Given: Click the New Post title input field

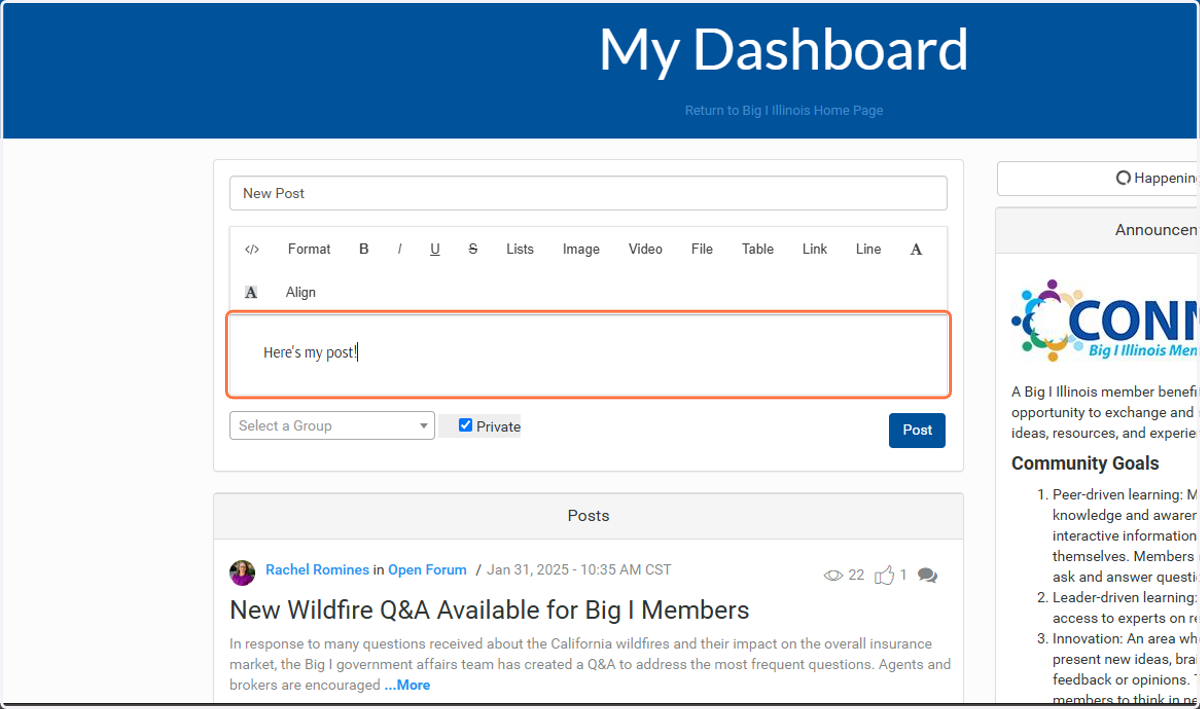Looking at the screenshot, I should click(x=588, y=193).
